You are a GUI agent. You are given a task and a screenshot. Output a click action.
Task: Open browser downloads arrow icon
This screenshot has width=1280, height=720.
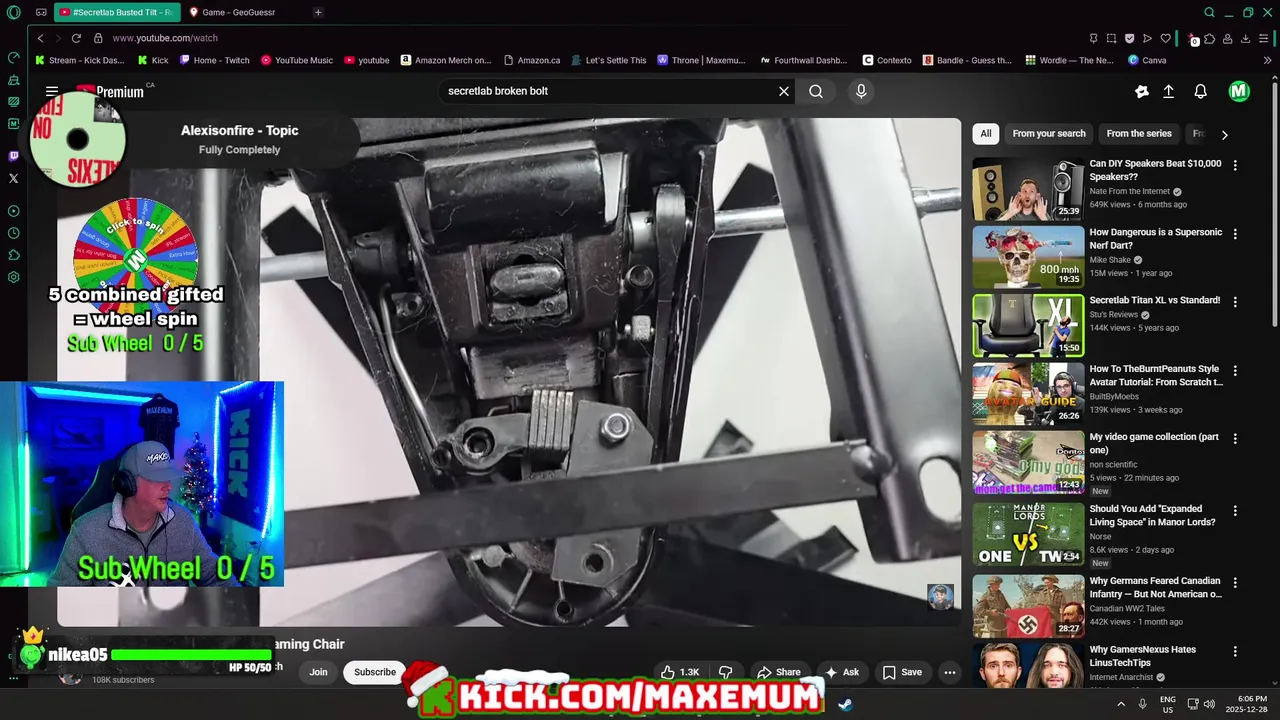tap(1245, 38)
